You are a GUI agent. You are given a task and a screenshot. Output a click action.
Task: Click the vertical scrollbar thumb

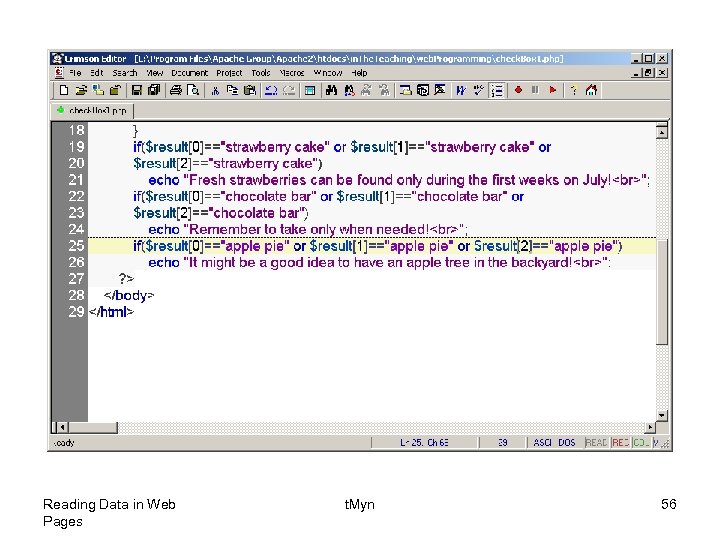click(x=662, y=291)
